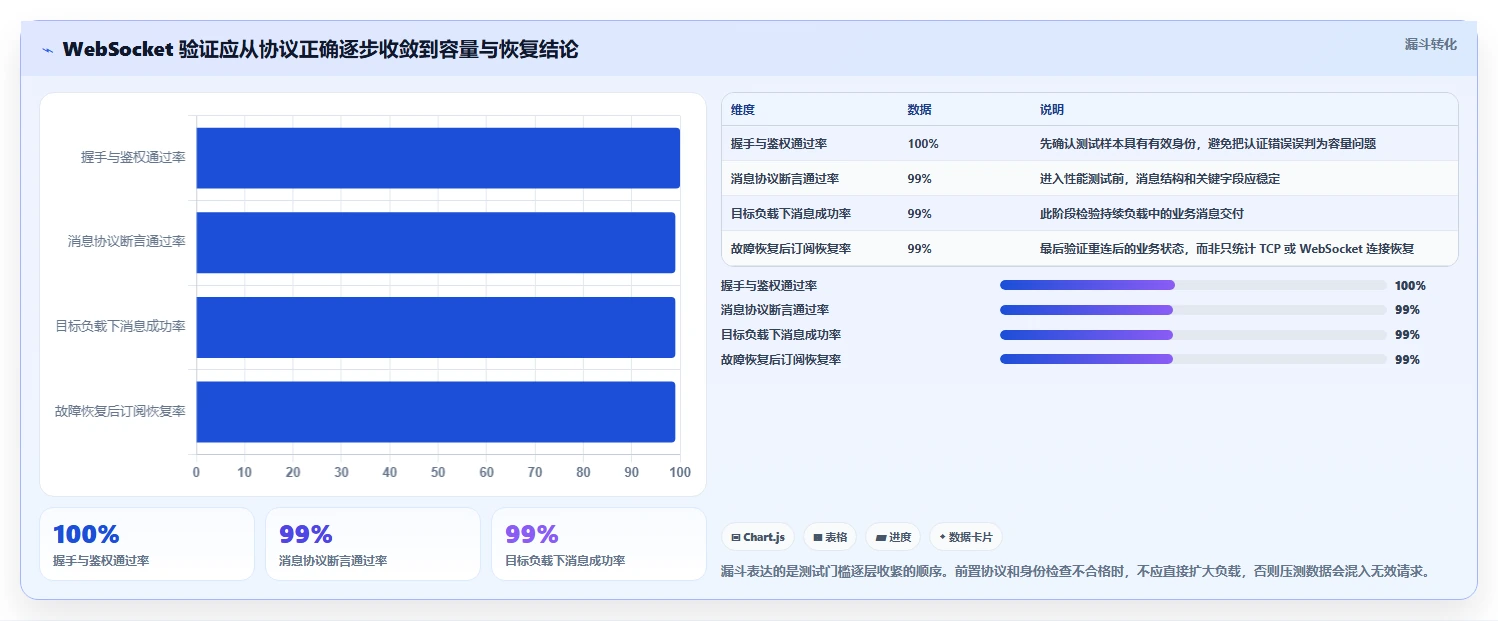Click the 握手与鉴权通过率 progress bar
Screen dimensions: 1498x621
(x=1193, y=285)
